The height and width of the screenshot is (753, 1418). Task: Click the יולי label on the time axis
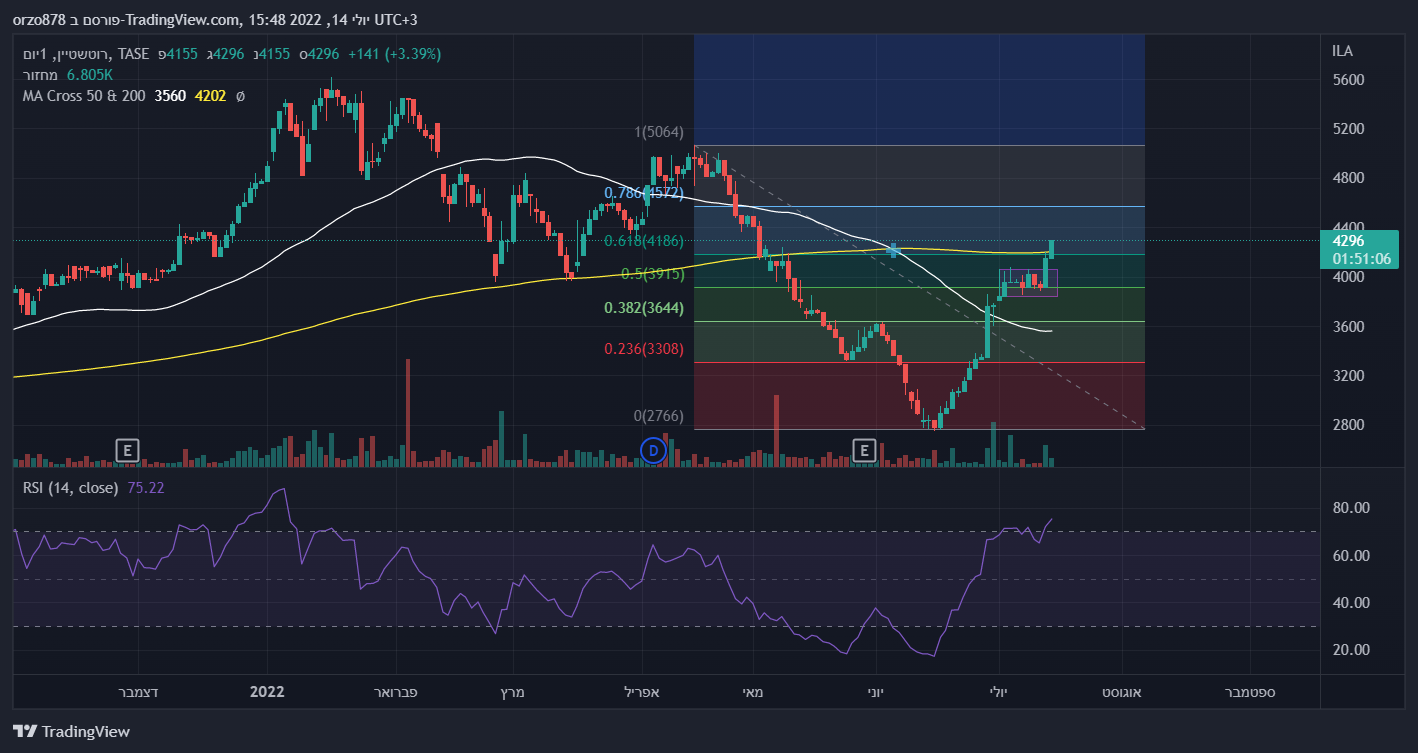click(997, 692)
